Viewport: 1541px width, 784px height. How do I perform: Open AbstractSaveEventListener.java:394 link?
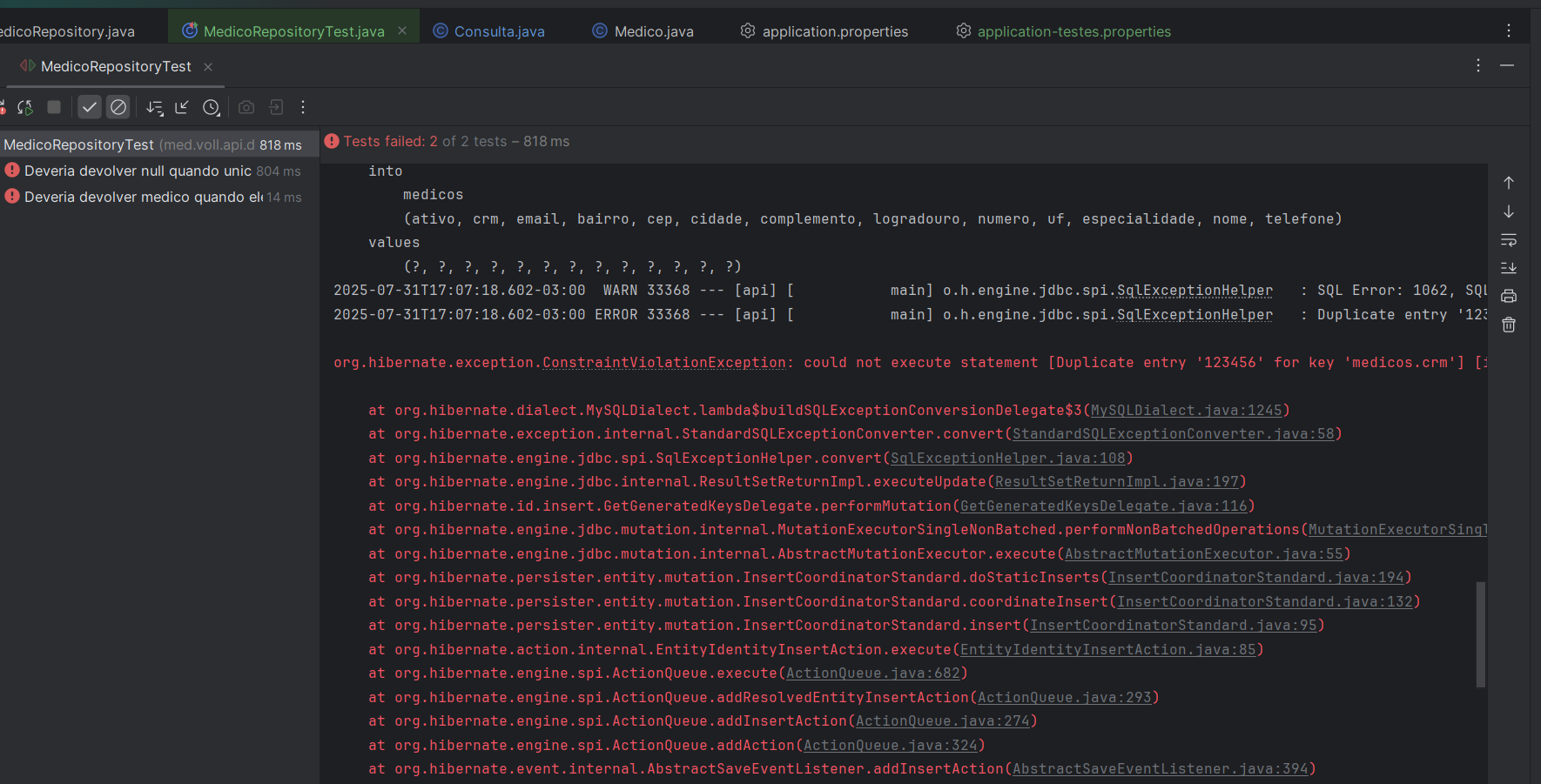tap(1161, 768)
